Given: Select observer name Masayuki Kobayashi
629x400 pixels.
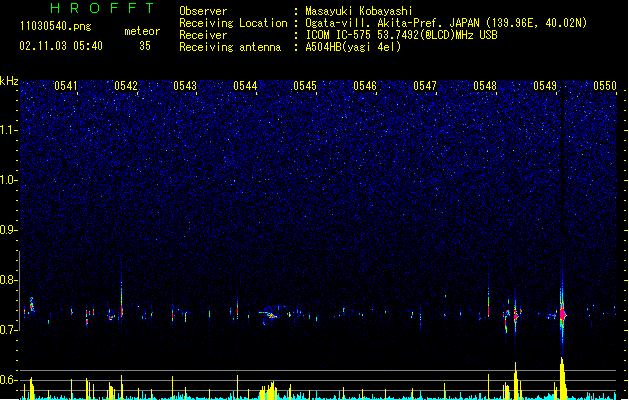Looking at the screenshot, I should tap(359, 11).
